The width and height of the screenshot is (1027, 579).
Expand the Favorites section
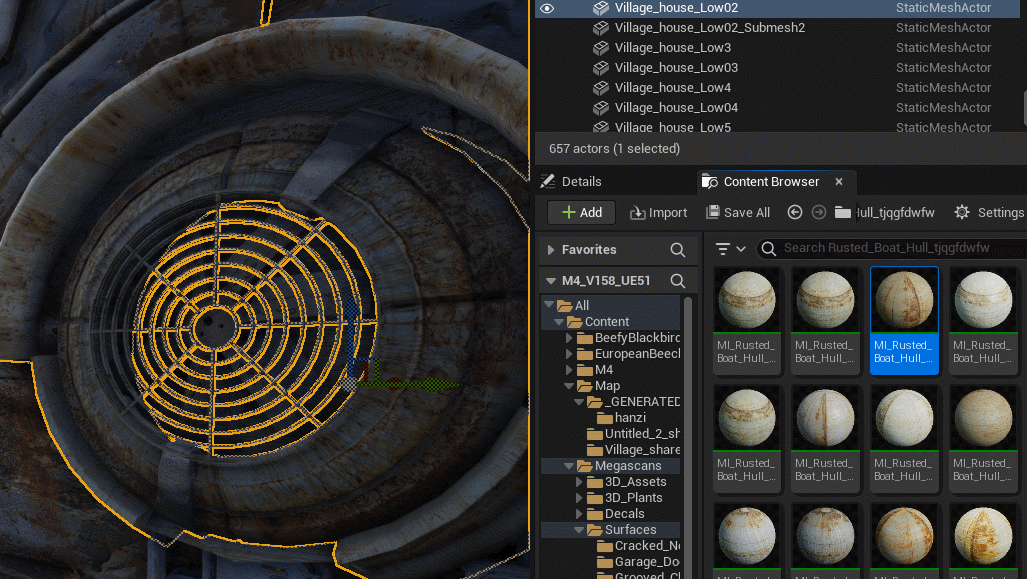pos(550,250)
